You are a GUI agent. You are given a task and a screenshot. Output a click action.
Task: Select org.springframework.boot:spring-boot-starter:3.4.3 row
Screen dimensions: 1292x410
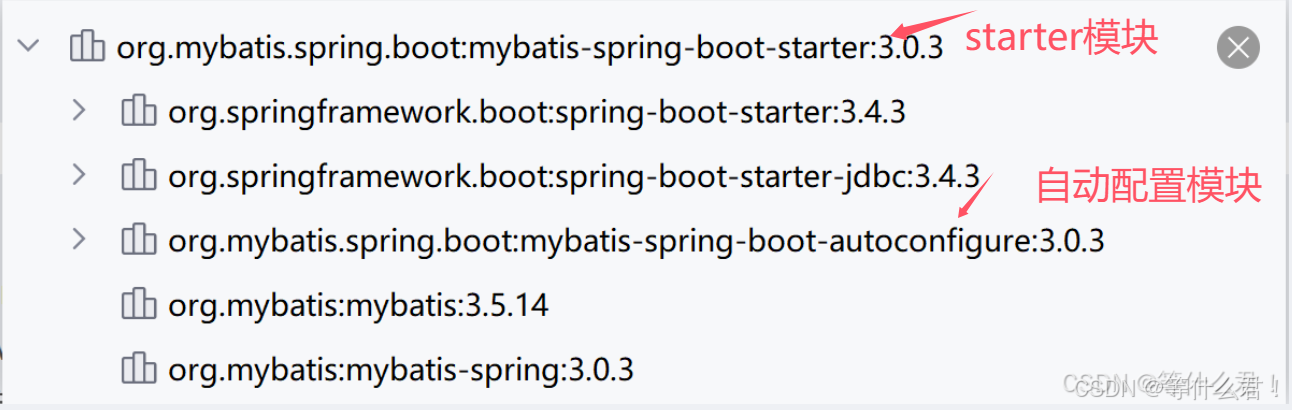[537, 112]
